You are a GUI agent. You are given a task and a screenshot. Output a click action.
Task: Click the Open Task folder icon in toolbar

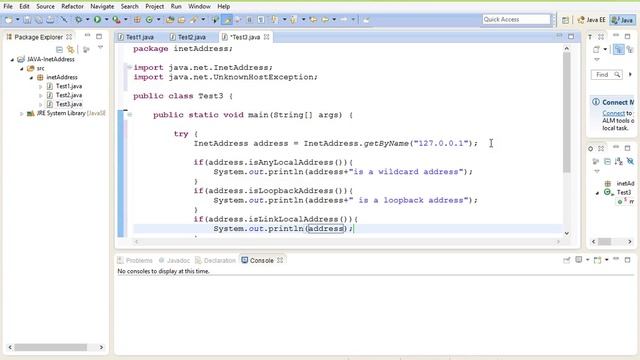(181, 20)
